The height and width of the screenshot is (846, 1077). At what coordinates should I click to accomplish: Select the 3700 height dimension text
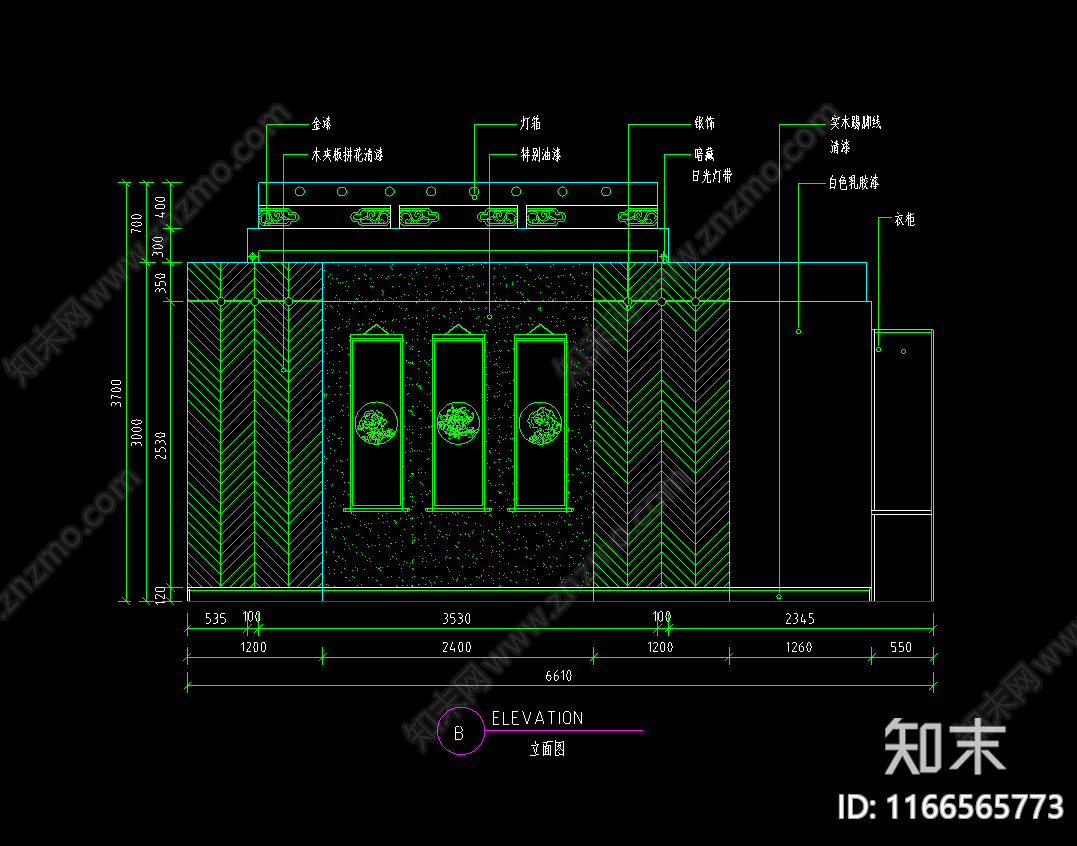pyautogui.click(x=117, y=393)
